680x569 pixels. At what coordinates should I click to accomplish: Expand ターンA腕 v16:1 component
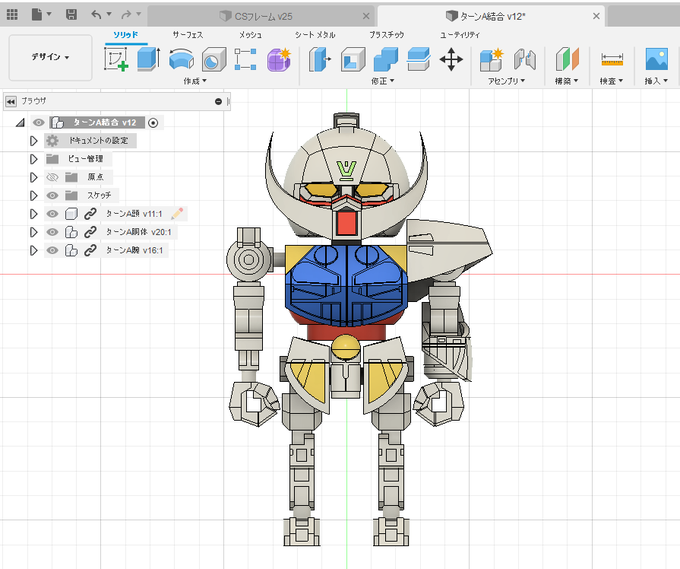[x=33, y=250]
